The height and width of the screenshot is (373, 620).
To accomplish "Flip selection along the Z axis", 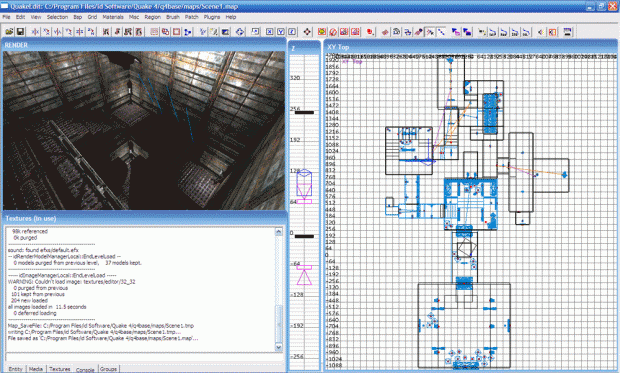I will [x=79, y=32].
